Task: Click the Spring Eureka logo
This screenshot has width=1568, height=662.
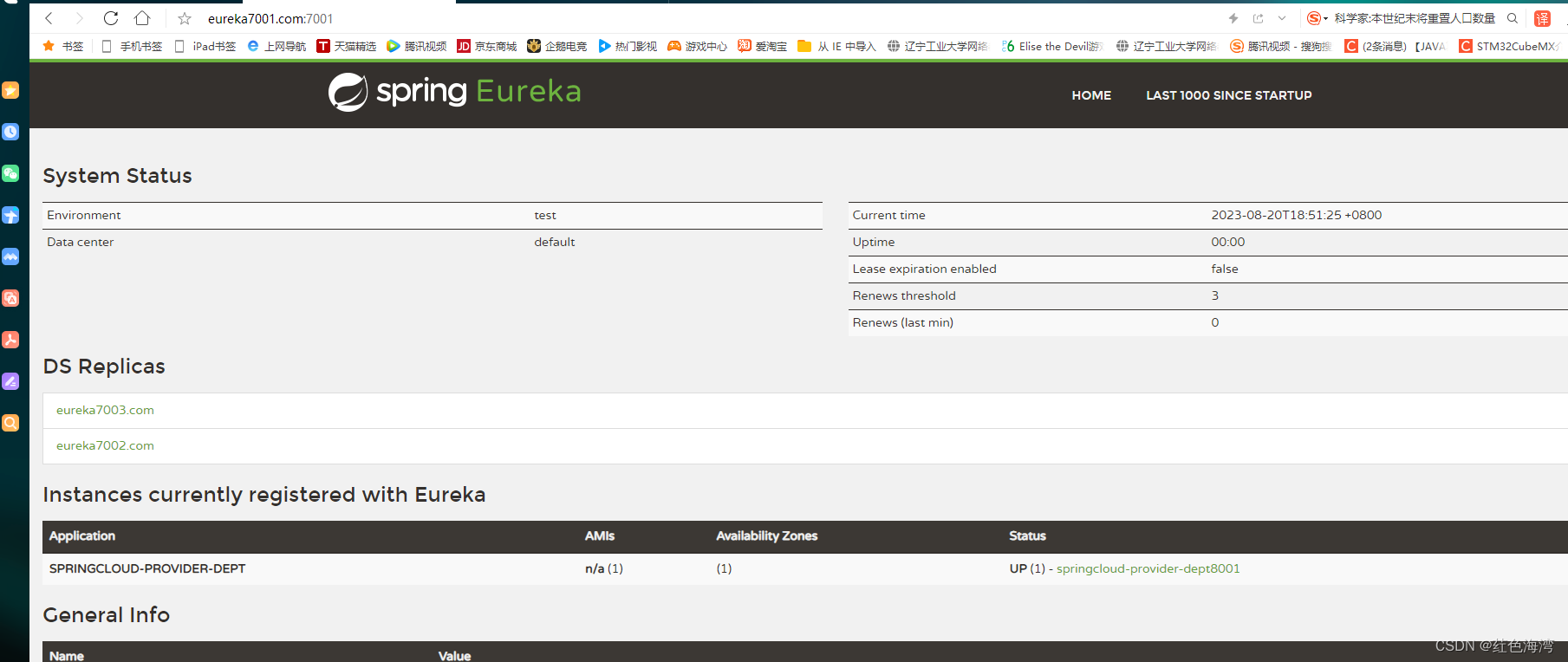Action: point(455,92)
